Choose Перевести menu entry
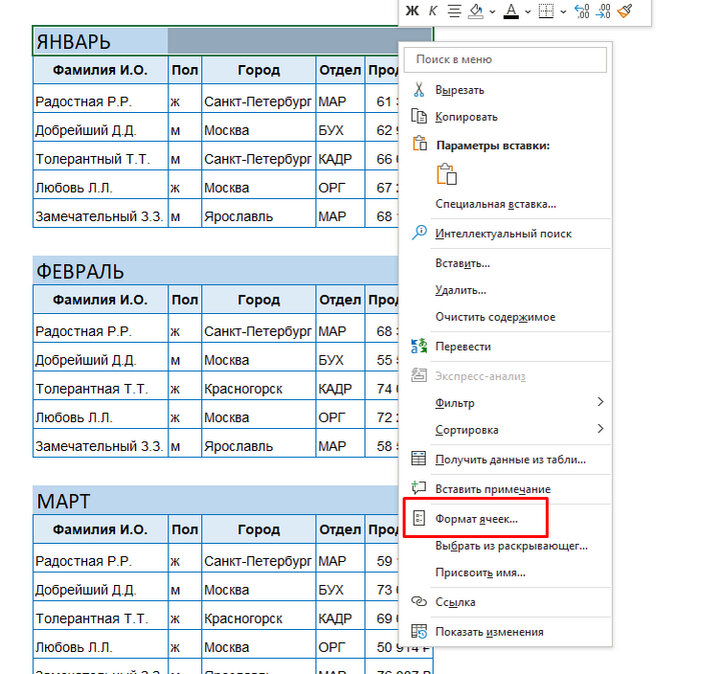 tap(463, 347)
